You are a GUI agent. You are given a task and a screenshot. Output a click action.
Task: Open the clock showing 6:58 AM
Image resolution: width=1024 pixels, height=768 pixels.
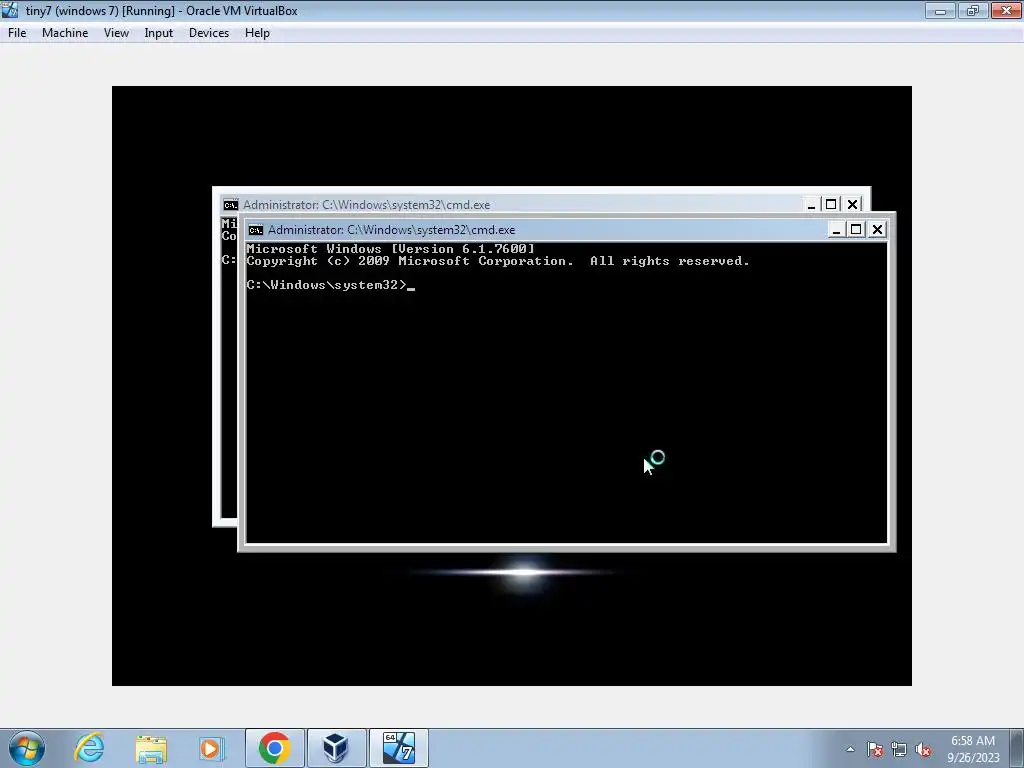(973, 749)
